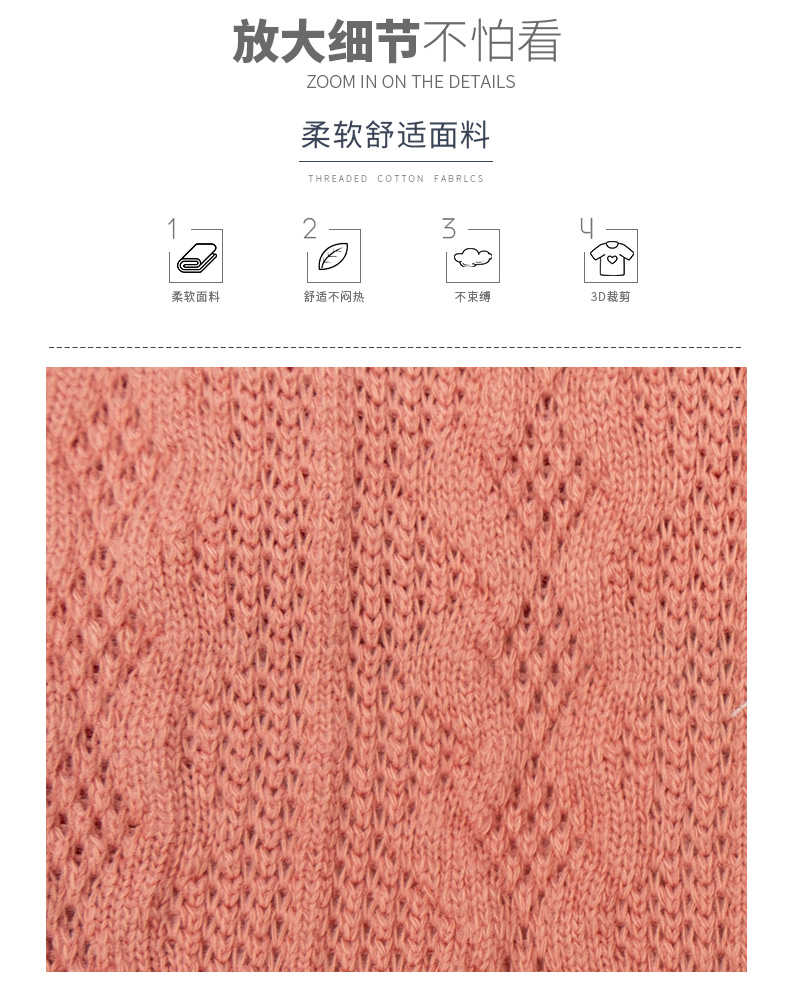Select the 不束缚 caption text
Image resolution: width=790 pixels, height=998 pixels.
click(472, 297)
